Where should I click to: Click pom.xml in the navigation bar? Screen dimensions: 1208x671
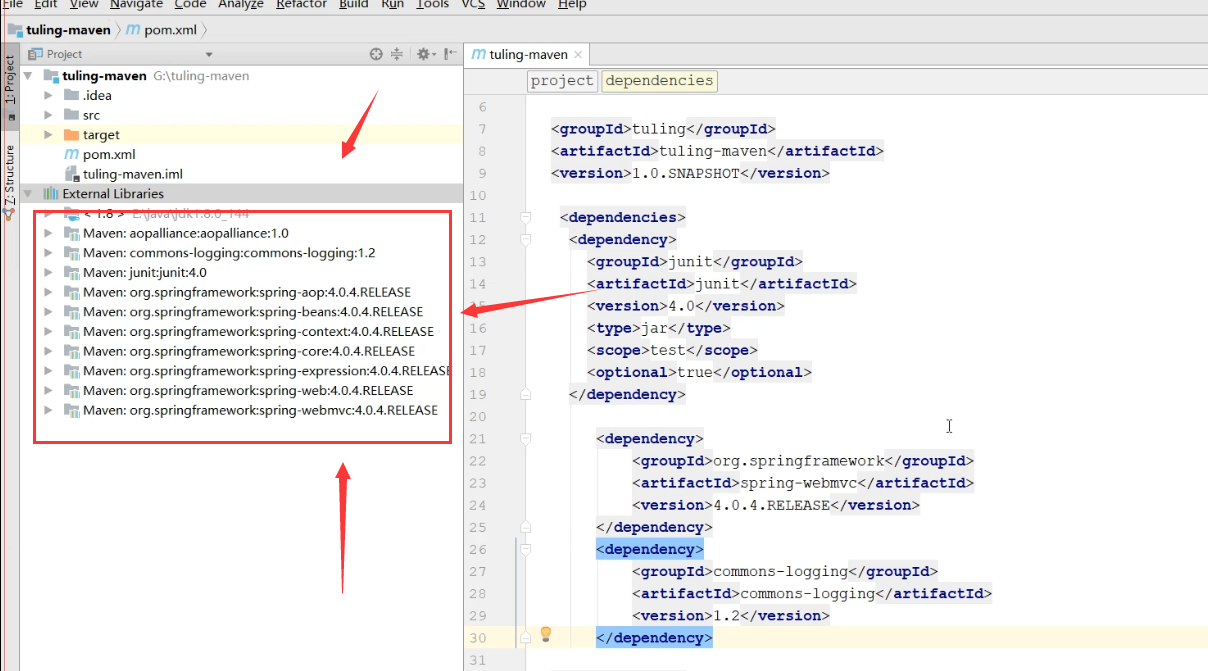(x=170, y=29)
